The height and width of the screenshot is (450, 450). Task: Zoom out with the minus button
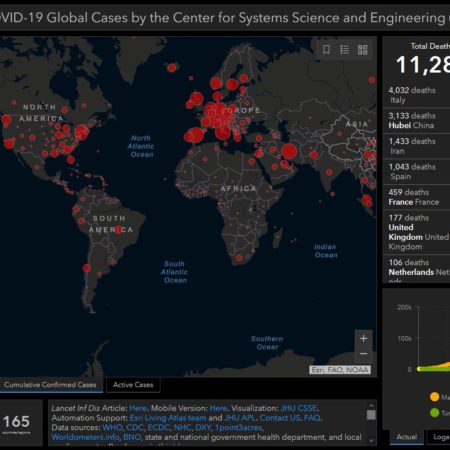coord(363,354)
